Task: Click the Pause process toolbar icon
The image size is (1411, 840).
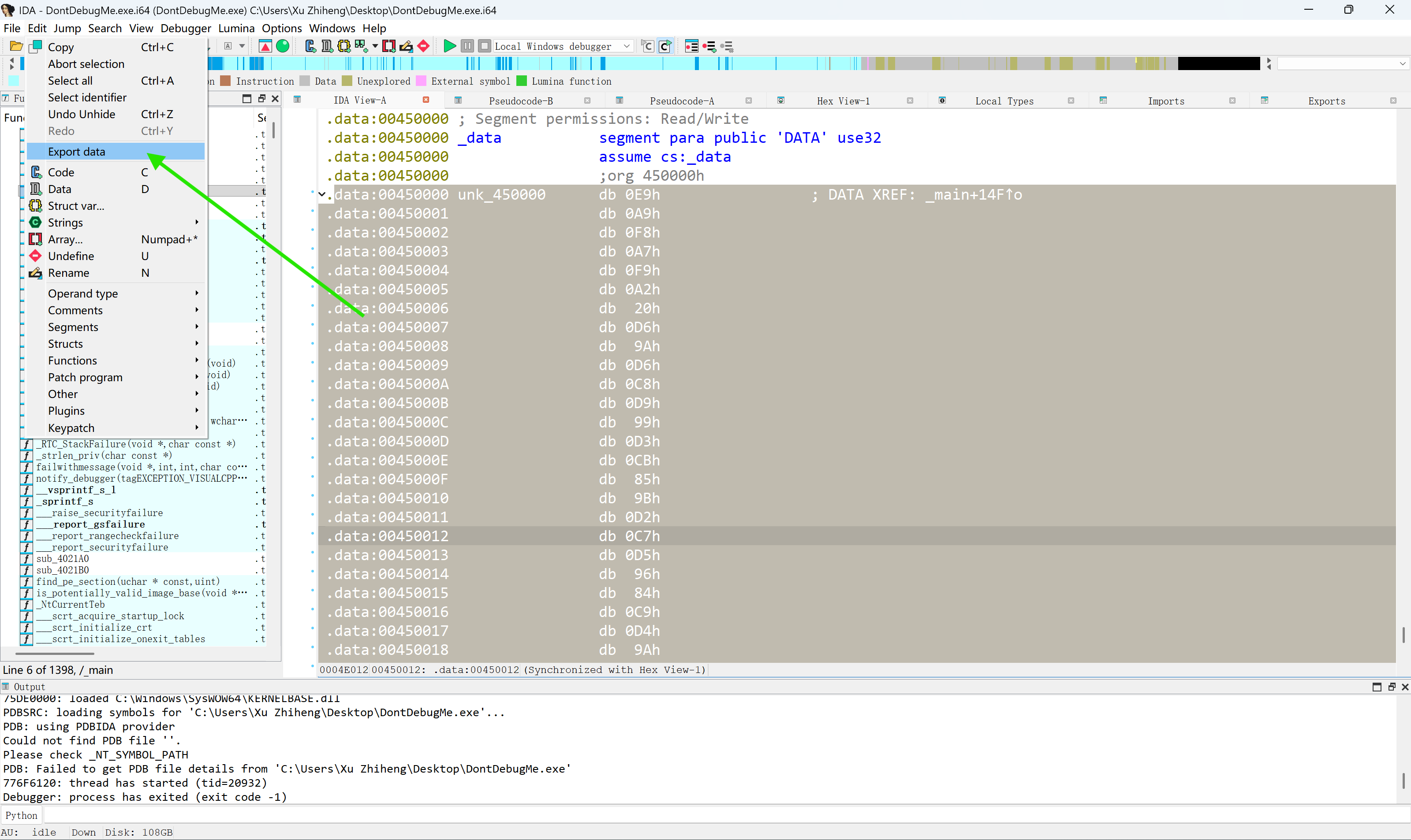Action: pyautogui.click(x=467, y=46)
